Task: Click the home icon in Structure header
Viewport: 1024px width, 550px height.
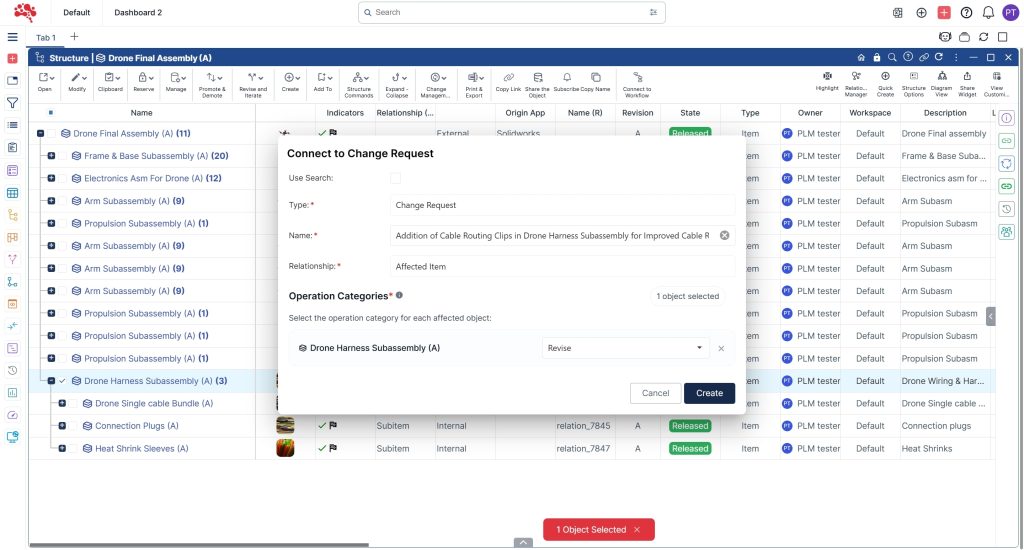Action: [x=861, y=57]
